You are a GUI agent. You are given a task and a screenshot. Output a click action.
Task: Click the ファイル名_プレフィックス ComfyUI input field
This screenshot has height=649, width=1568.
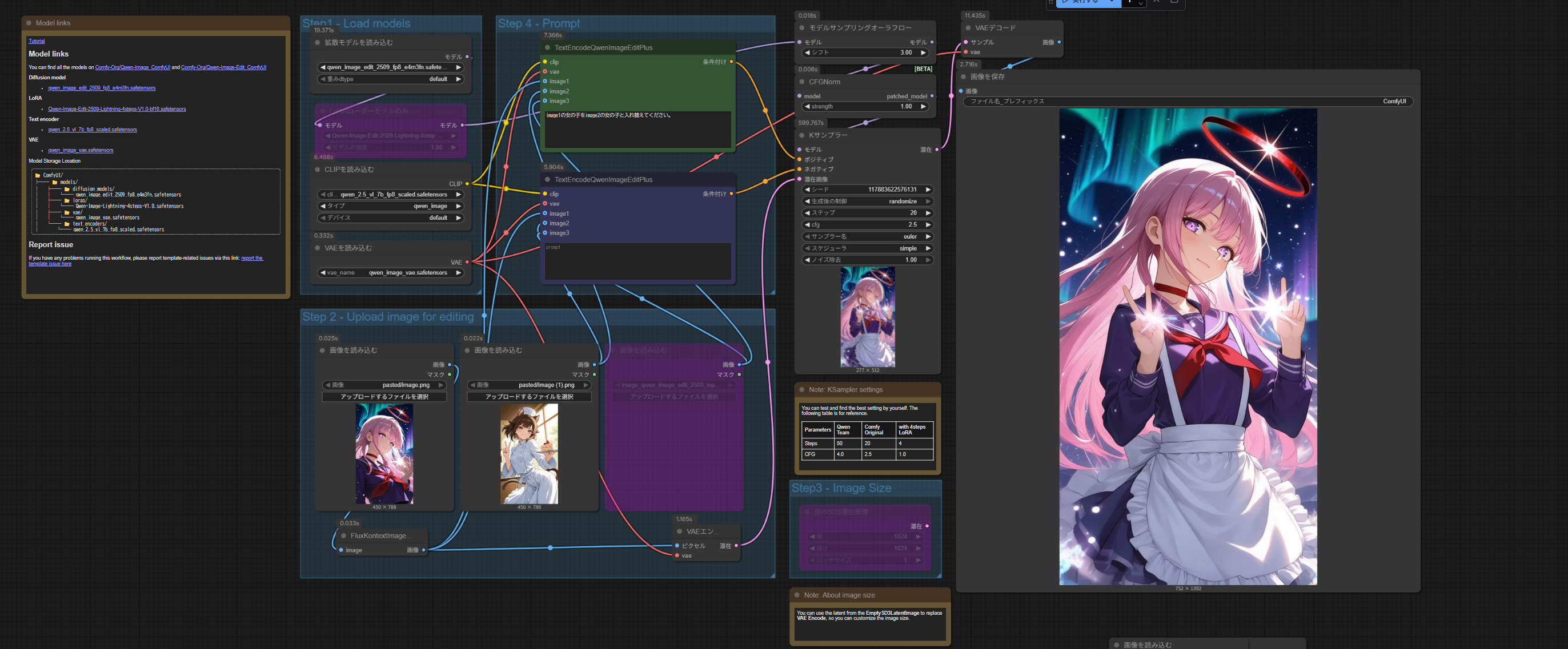[x=1187, y=102]
